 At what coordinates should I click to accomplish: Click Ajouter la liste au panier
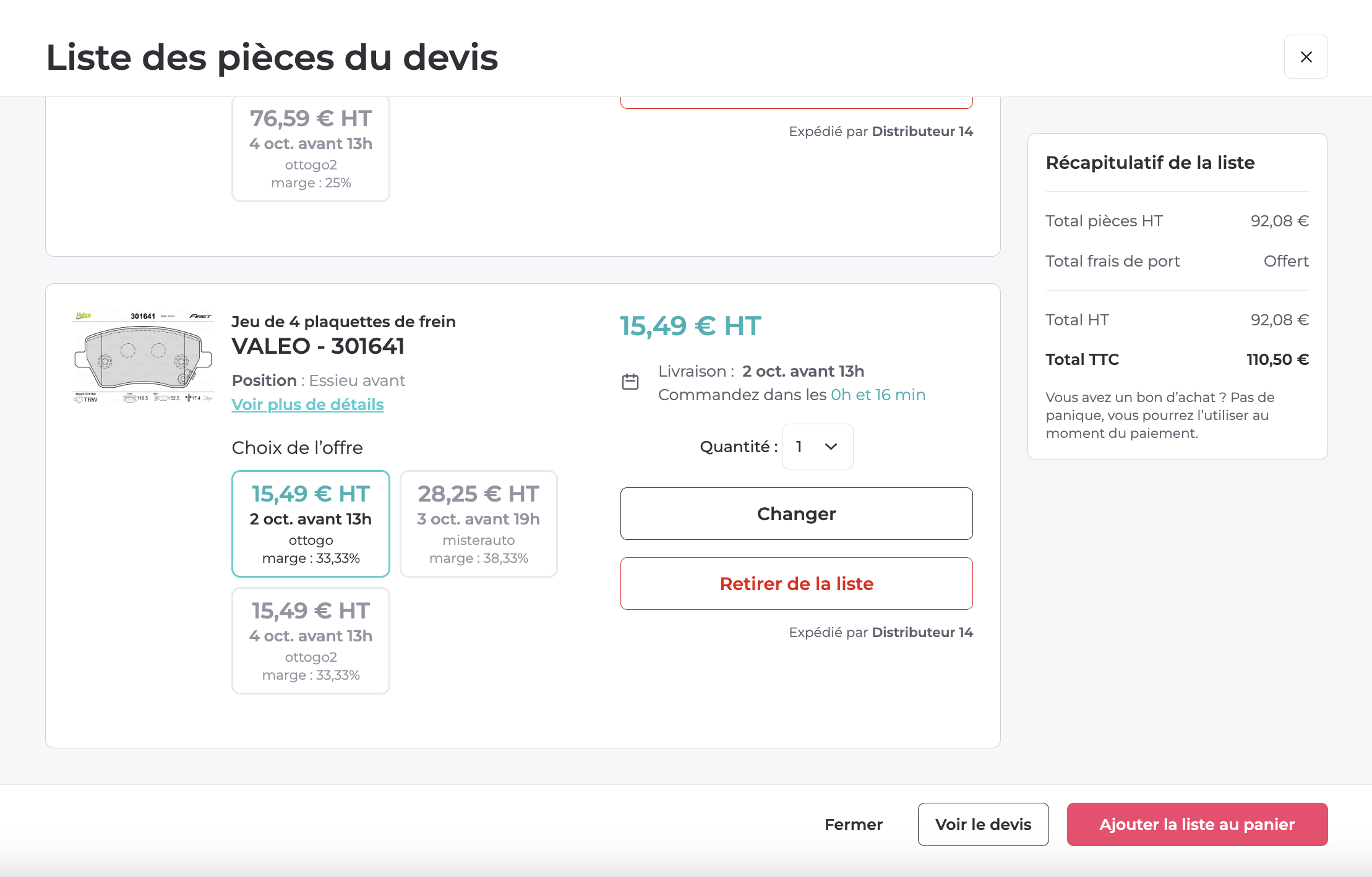click(1196, 824)
